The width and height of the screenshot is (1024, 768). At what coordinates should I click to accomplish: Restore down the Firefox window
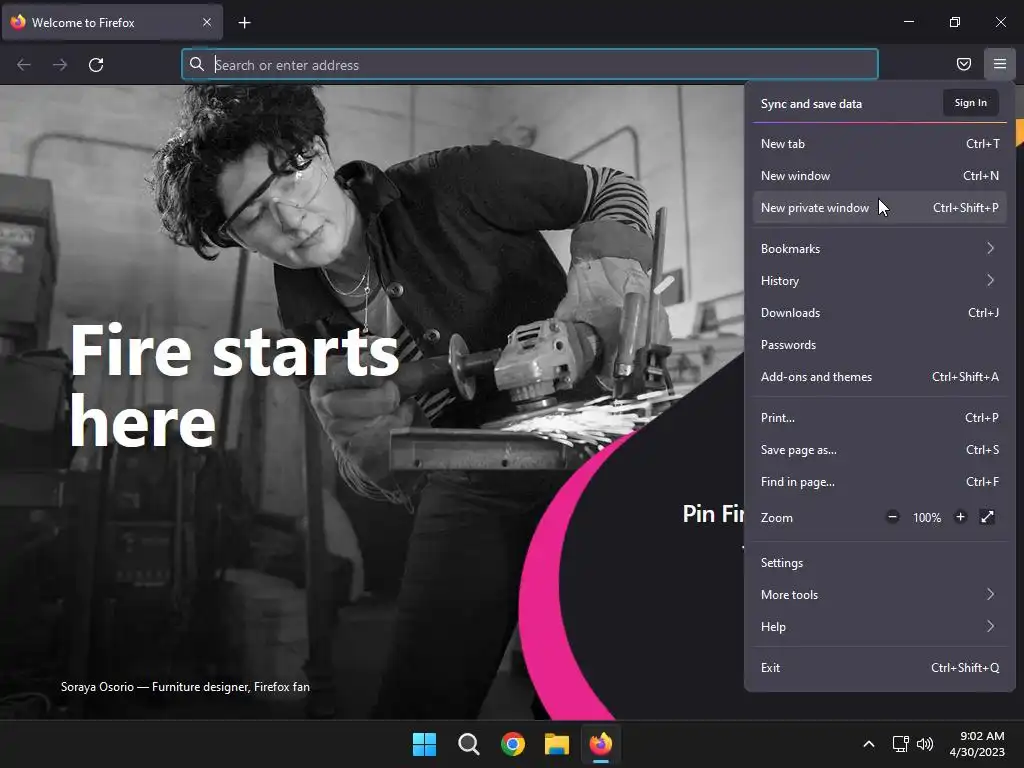[x=954, y=22]
